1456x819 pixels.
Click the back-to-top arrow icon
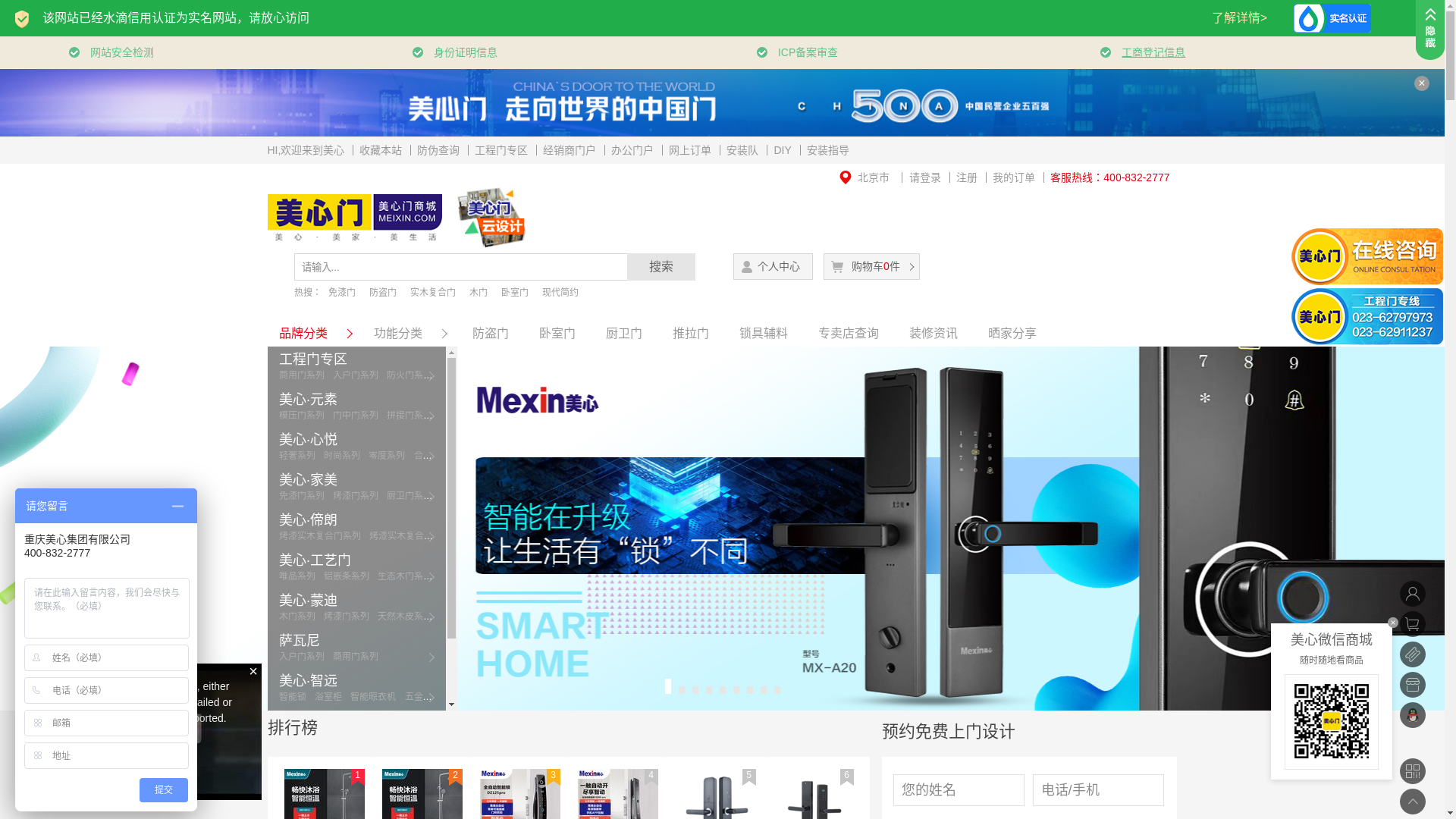pos(1412,802)
